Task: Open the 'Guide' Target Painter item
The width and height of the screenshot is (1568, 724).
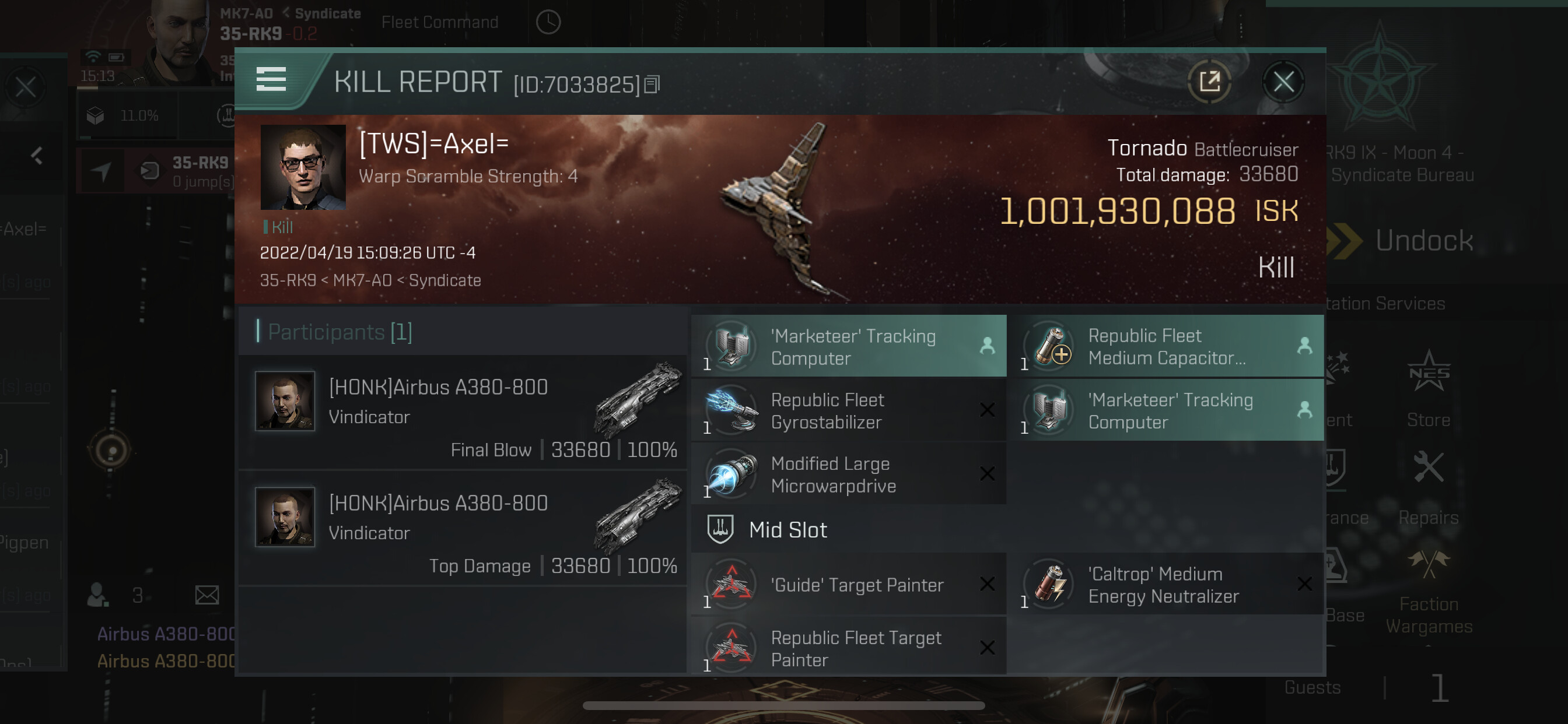Action: (849, 584)
